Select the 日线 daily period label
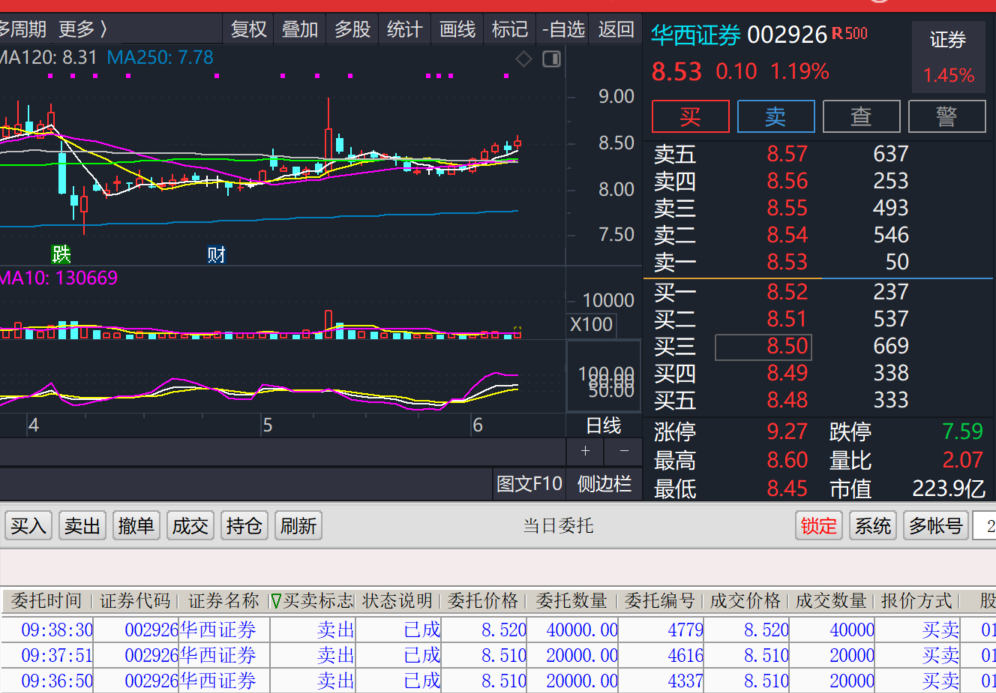The width and height of the screenshot is (996, 693). [603, 426]
